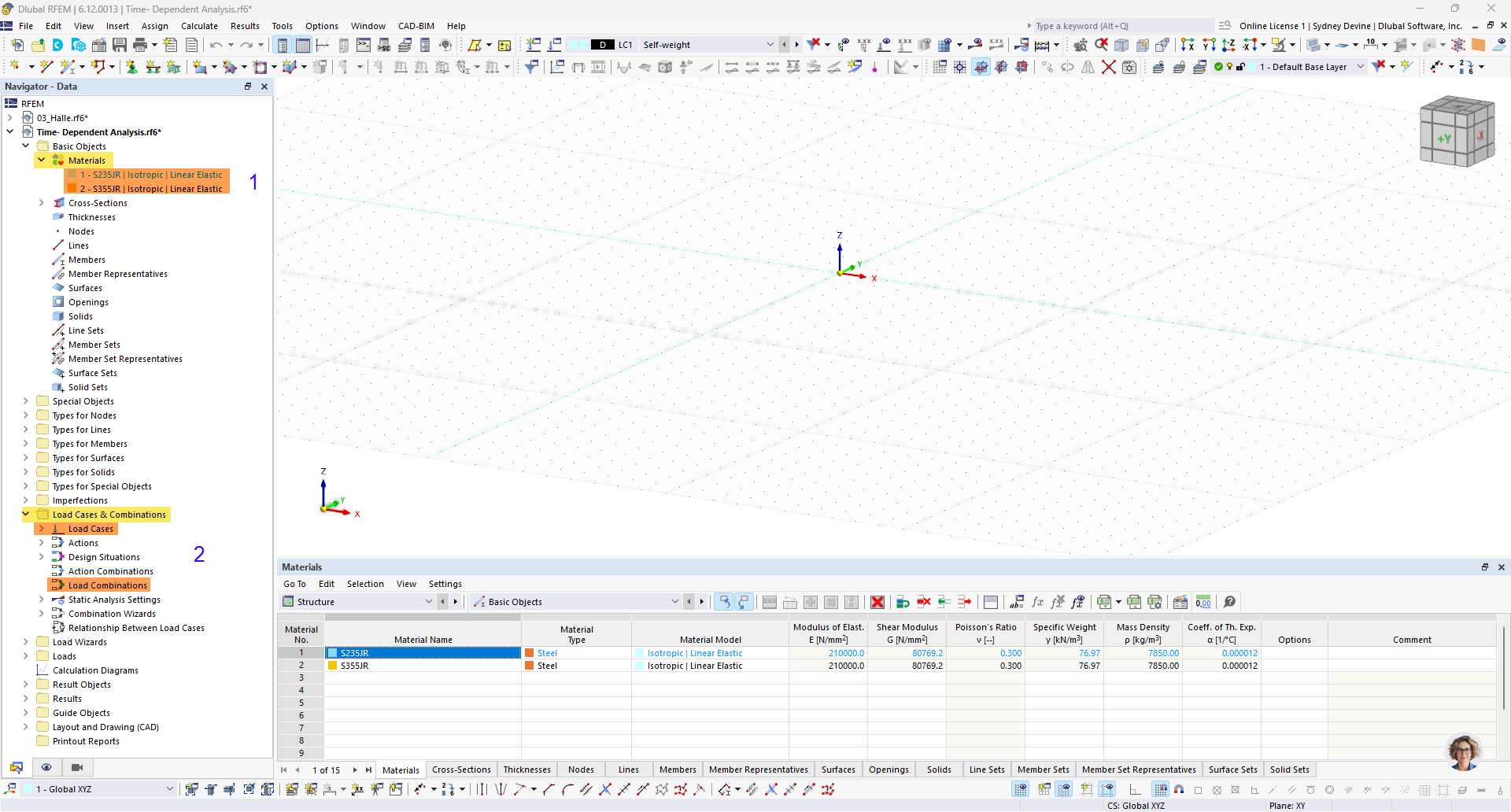The height and width of the screenshot is (812, 1511).
Task: Click the pan hand icon in the view toolbar
Action: click(x=1081, y=45)
